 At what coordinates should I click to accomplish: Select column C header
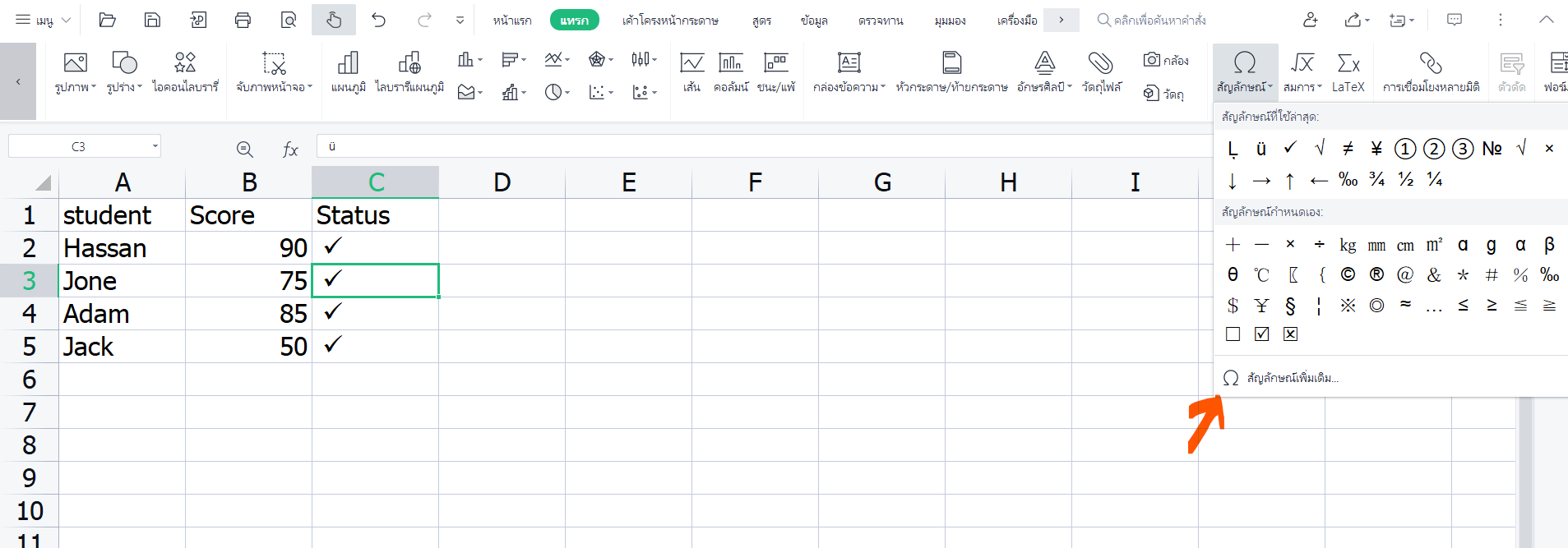coord(376,182)
